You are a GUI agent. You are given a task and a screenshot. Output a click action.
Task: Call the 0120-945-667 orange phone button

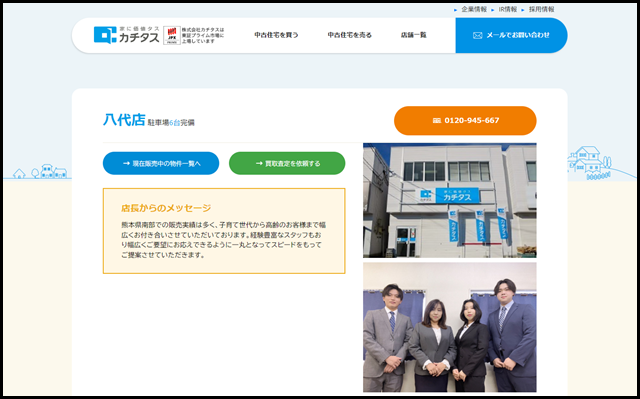click(465, 120)
